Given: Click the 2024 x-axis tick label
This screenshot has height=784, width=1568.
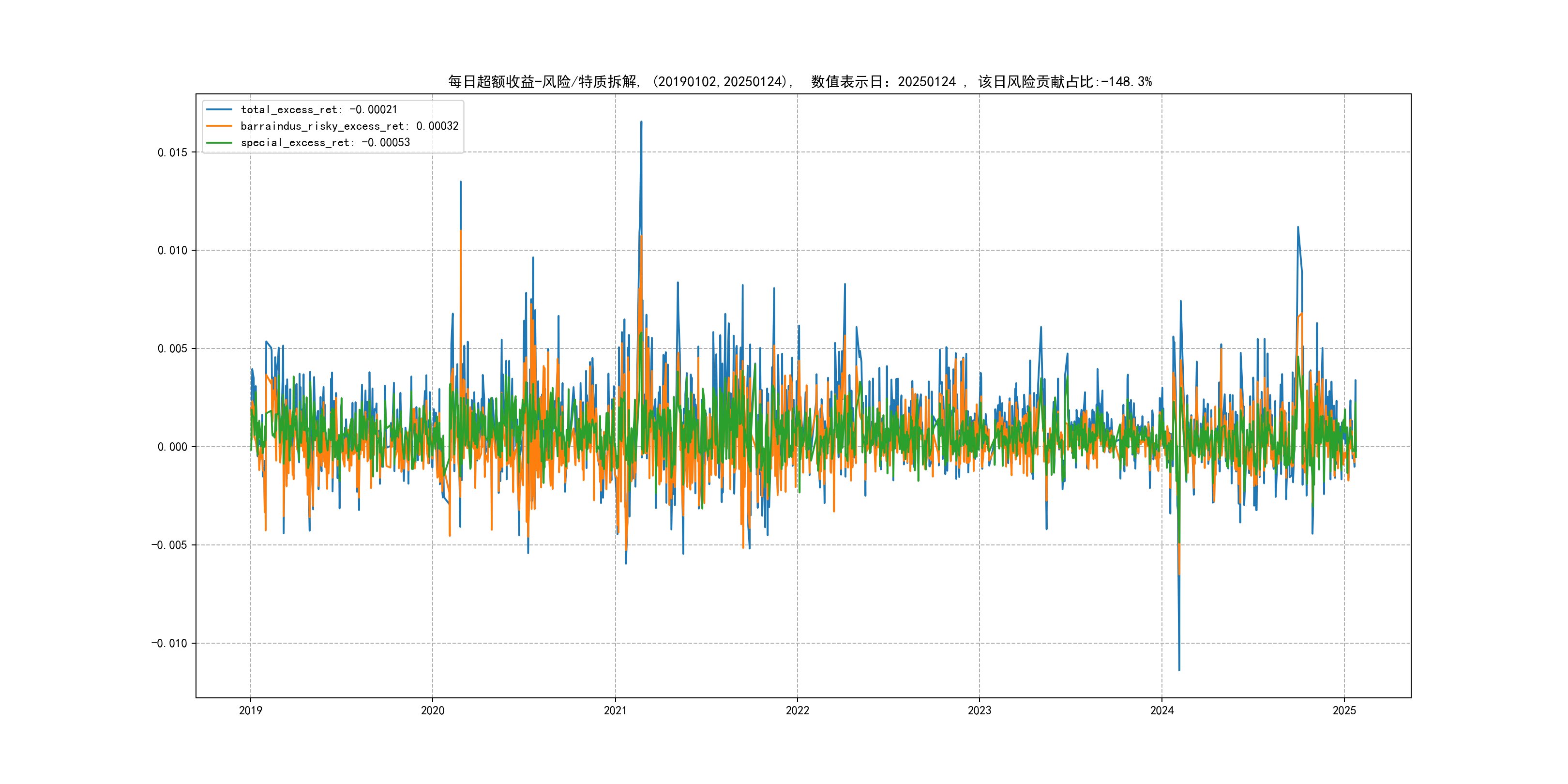Looking at the screenshot, I should coord(1162,710).
